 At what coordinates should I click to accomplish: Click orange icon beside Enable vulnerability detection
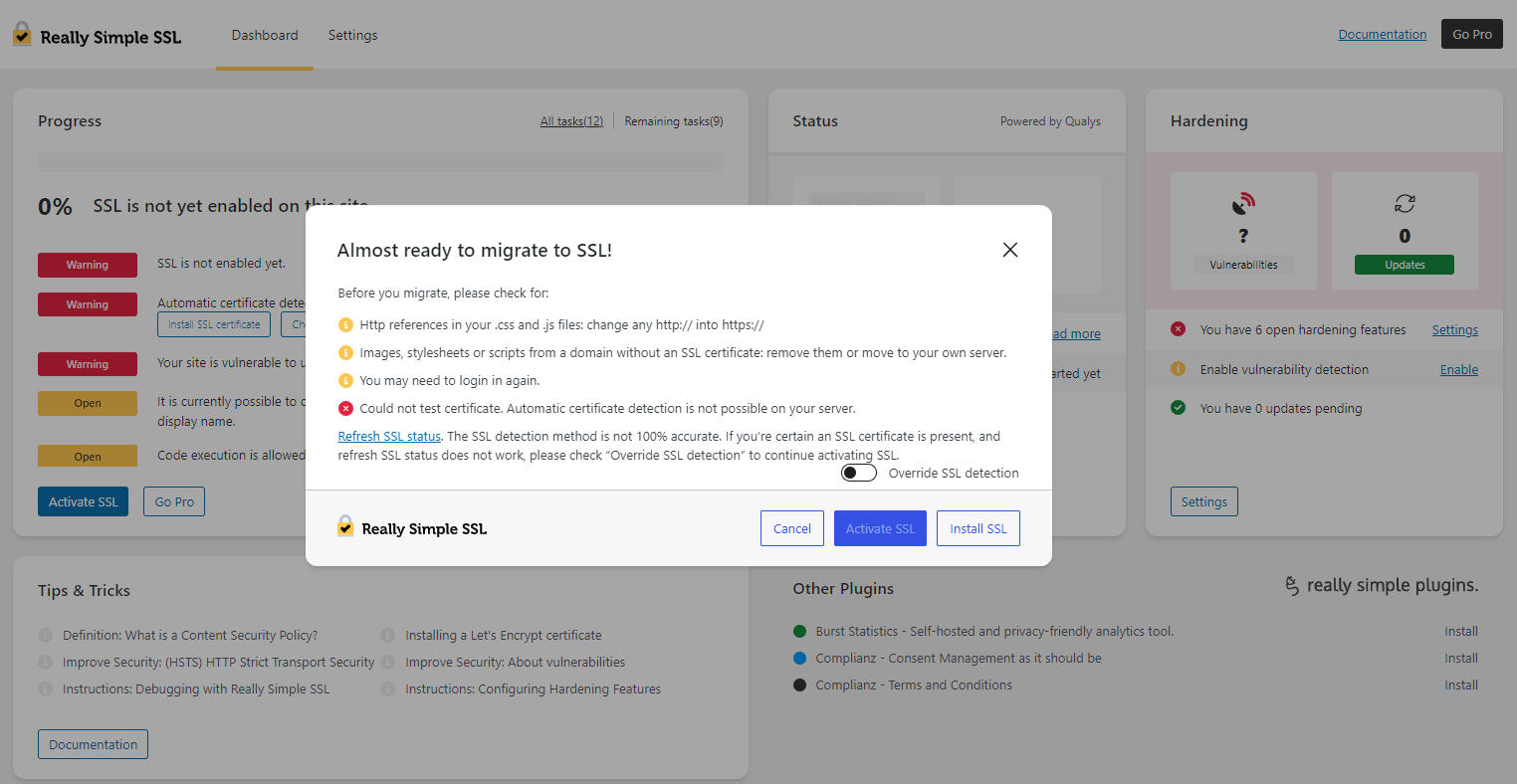click(1179, 369)
